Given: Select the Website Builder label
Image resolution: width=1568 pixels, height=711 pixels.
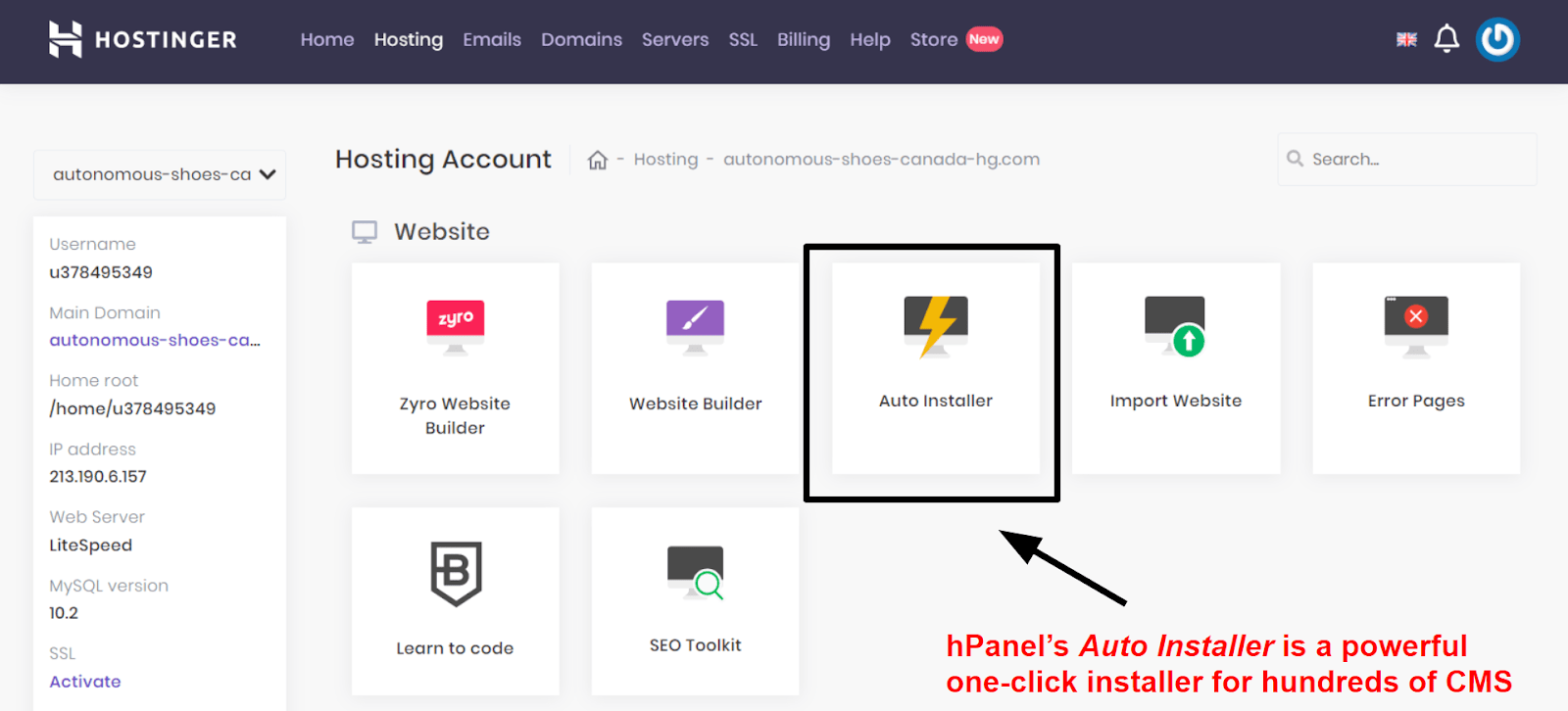Looking at the screenshot, I should click(x=696, y=403).
